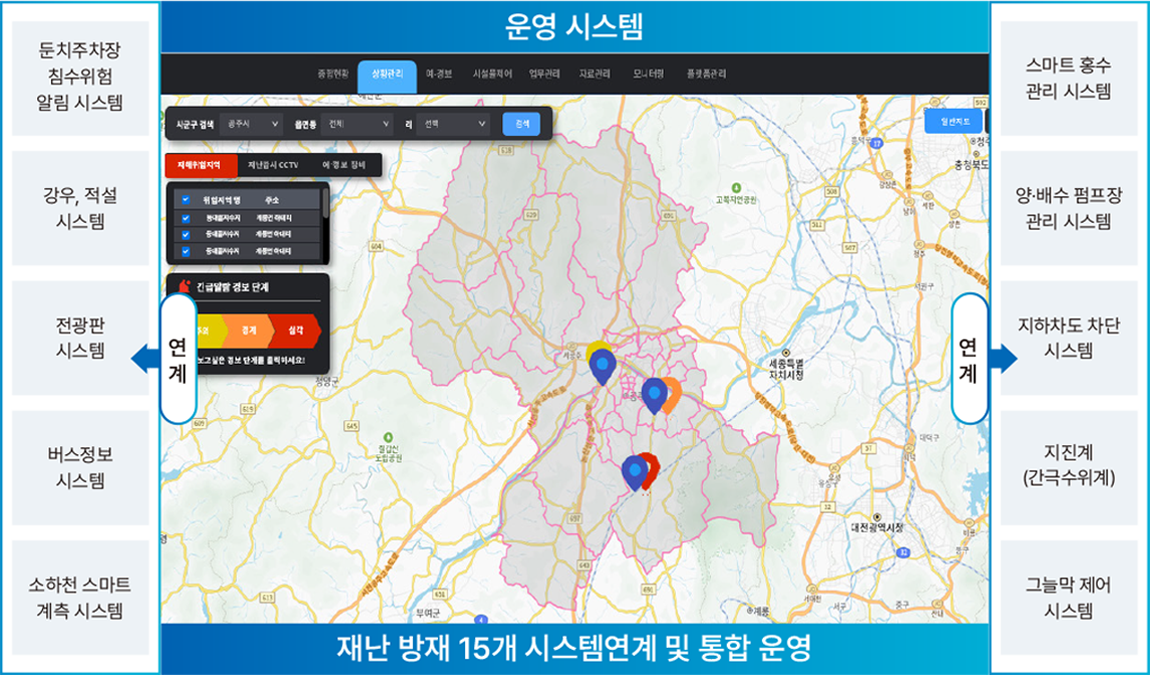1150x675 pixels.
Task: Click the 강우, 적설 시스템 box
Action: [x=80, y=208]
